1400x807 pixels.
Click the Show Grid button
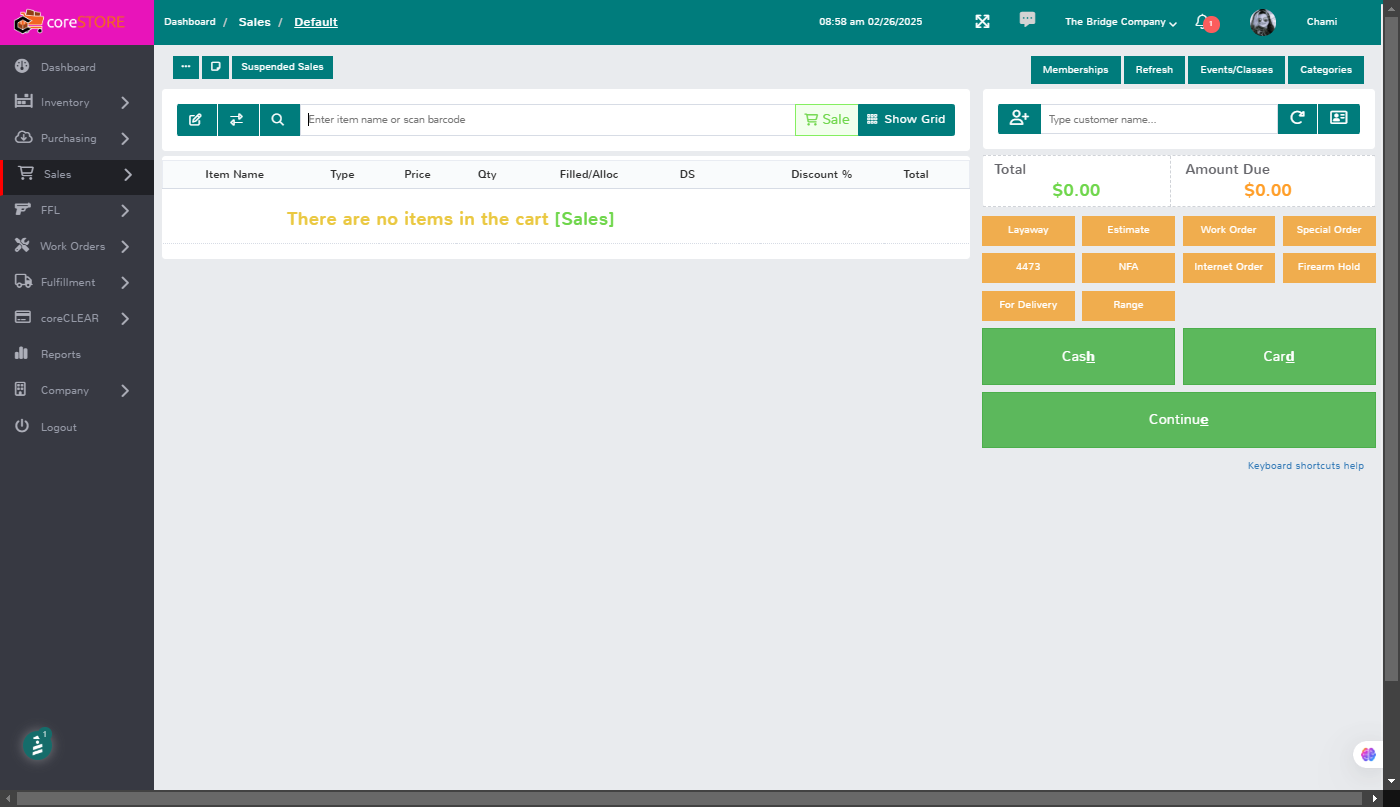coord(906,120)
